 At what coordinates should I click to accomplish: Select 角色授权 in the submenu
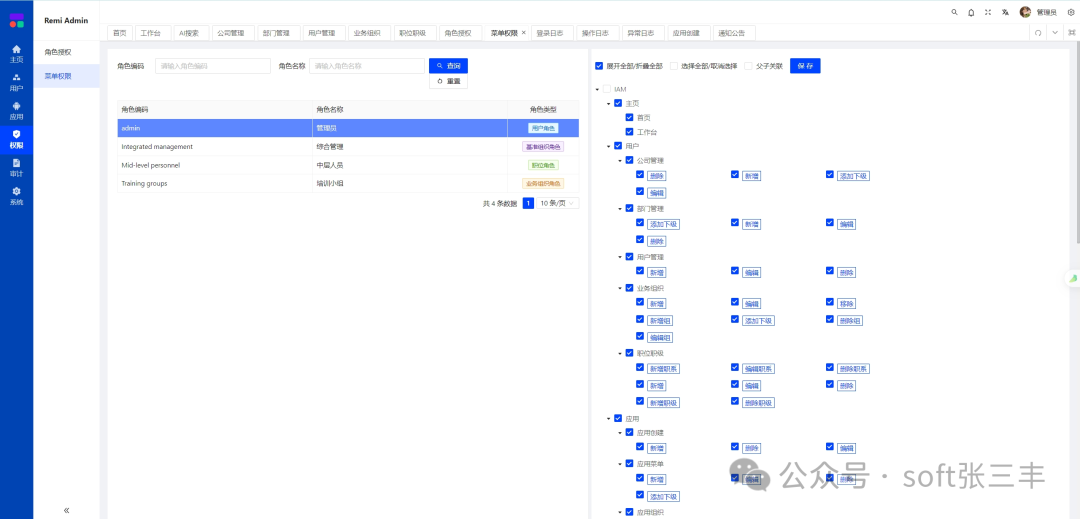(x=58, y=51)
